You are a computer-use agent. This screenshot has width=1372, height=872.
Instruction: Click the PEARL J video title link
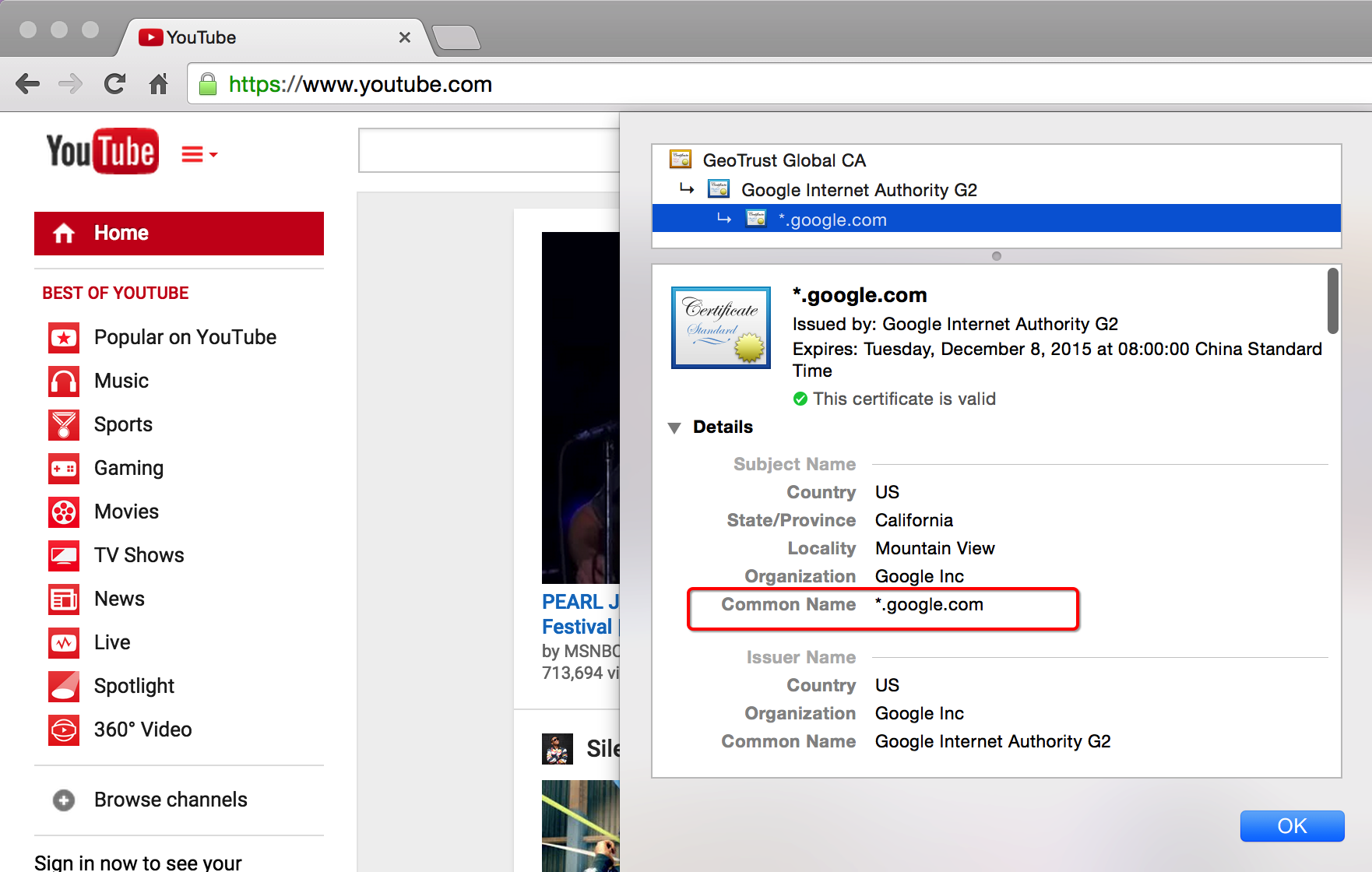coord(581,614)
